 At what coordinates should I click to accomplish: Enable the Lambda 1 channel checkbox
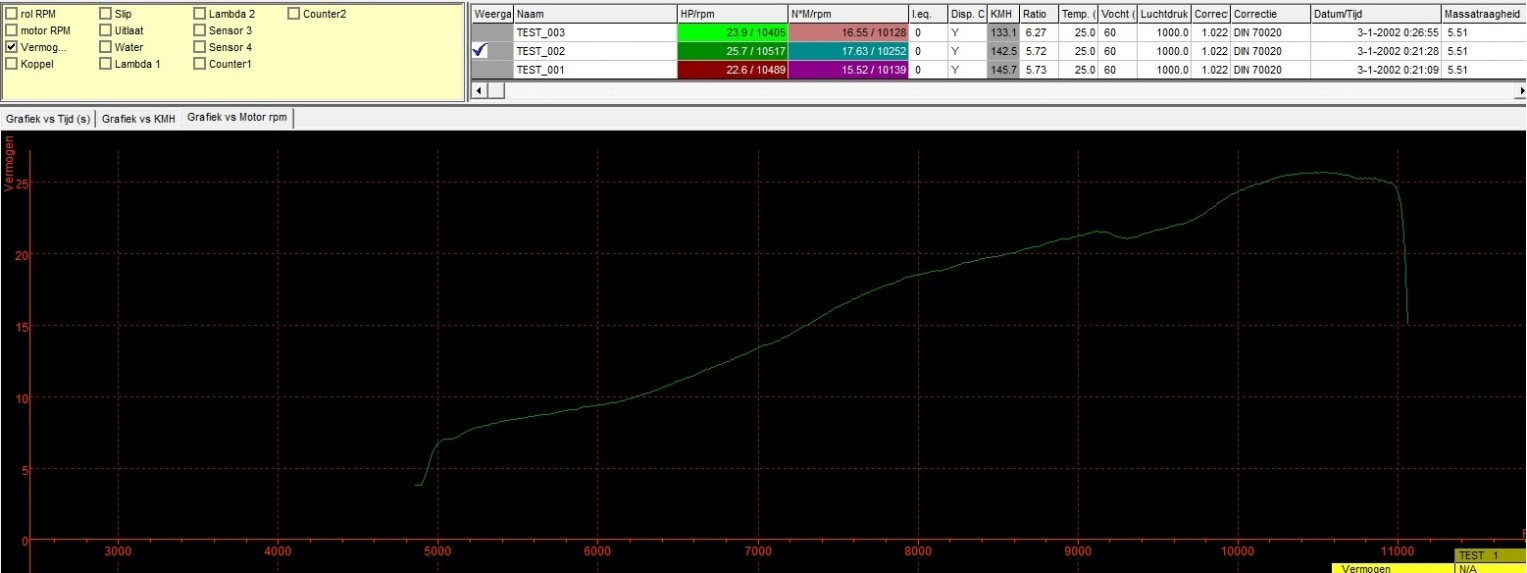(106, 63)
